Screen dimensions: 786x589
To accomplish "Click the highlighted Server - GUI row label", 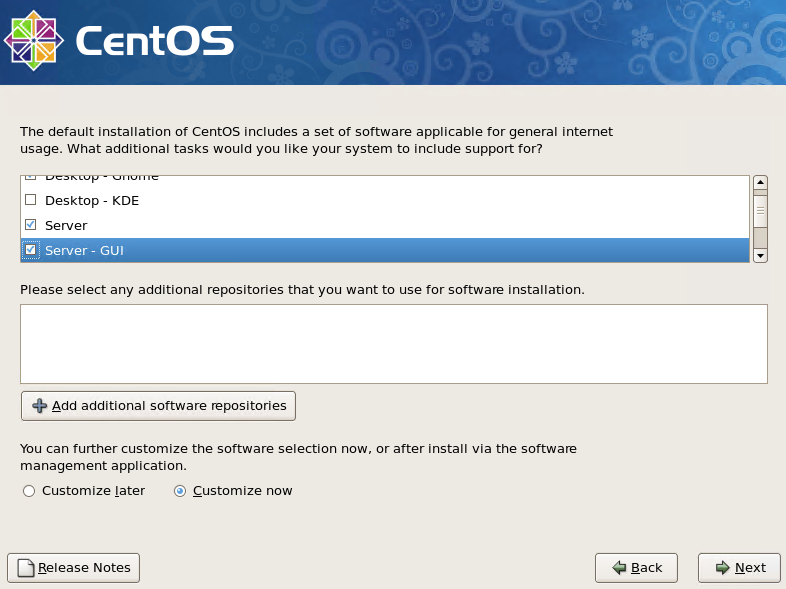I will tap(84, 250).
